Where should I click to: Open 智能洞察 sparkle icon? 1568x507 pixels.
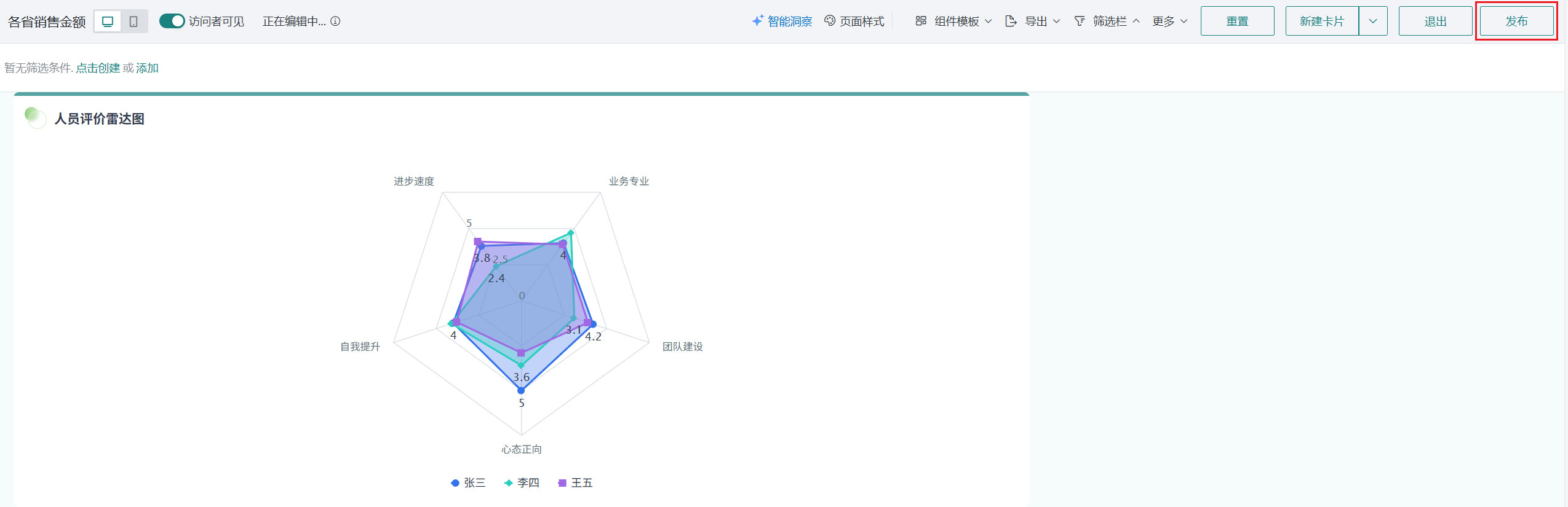758,21
